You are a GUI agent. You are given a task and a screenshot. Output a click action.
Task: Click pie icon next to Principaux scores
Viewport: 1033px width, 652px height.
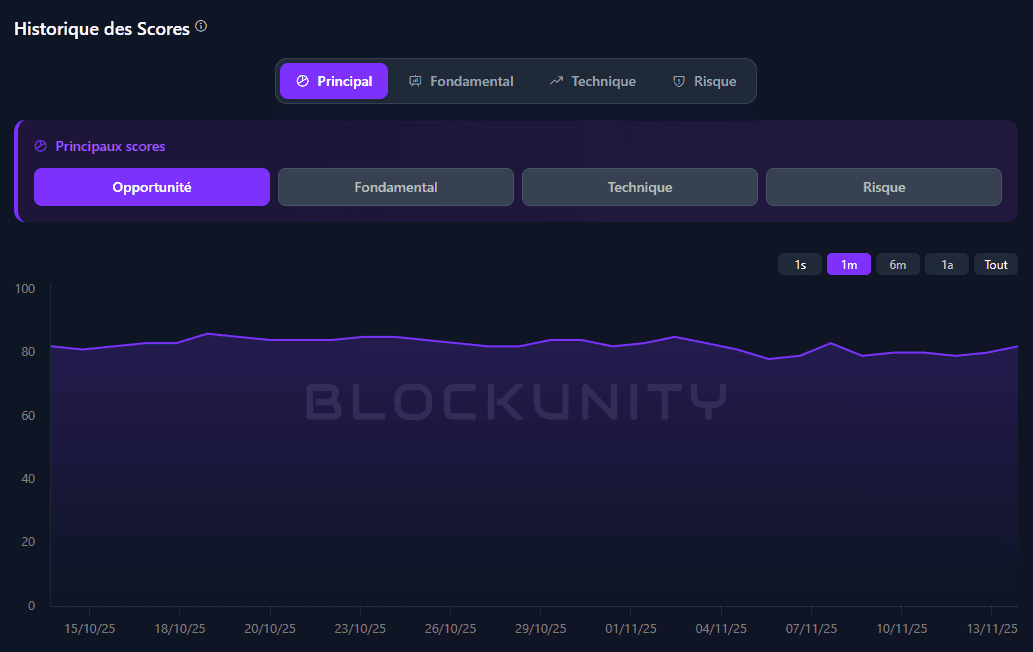41,146
